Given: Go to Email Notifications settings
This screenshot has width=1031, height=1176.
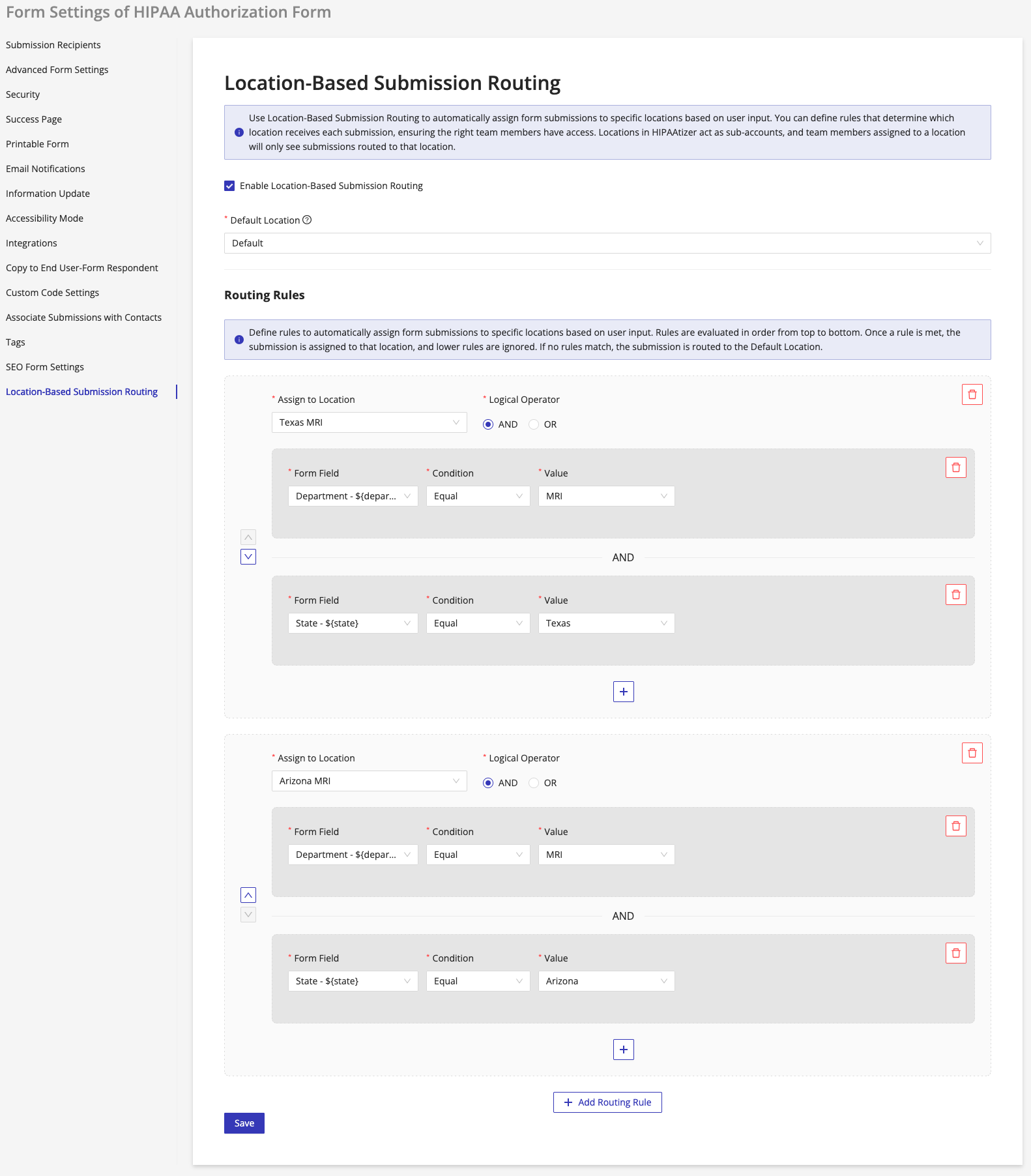Looking at the screenshot, I should 46,169.
